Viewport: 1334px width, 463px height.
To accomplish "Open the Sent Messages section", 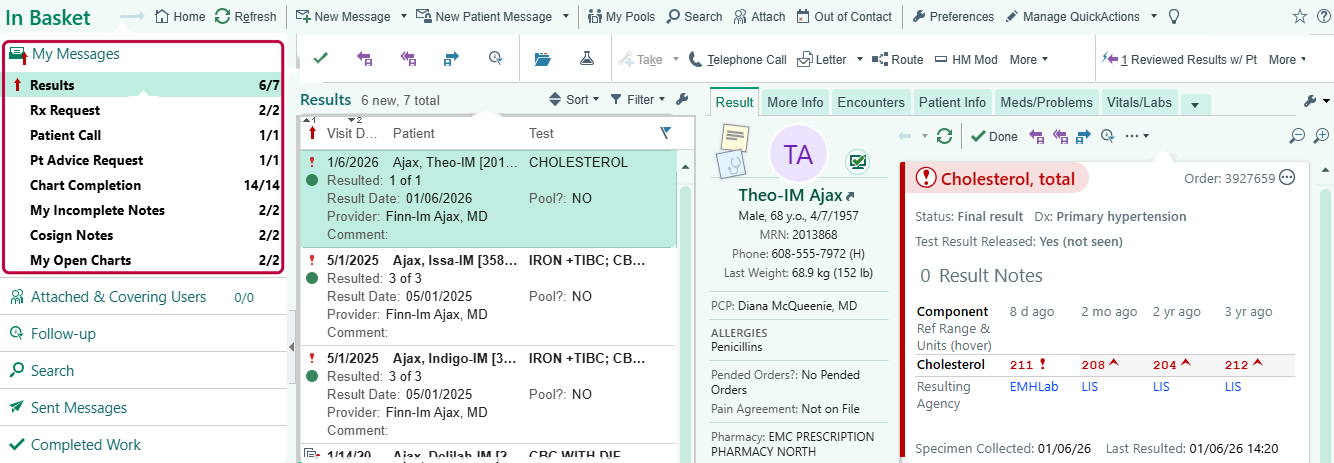I will [144, 408].
